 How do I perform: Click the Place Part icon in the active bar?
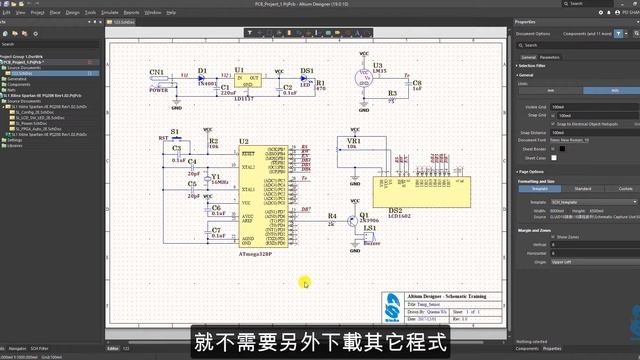point(289,33)
